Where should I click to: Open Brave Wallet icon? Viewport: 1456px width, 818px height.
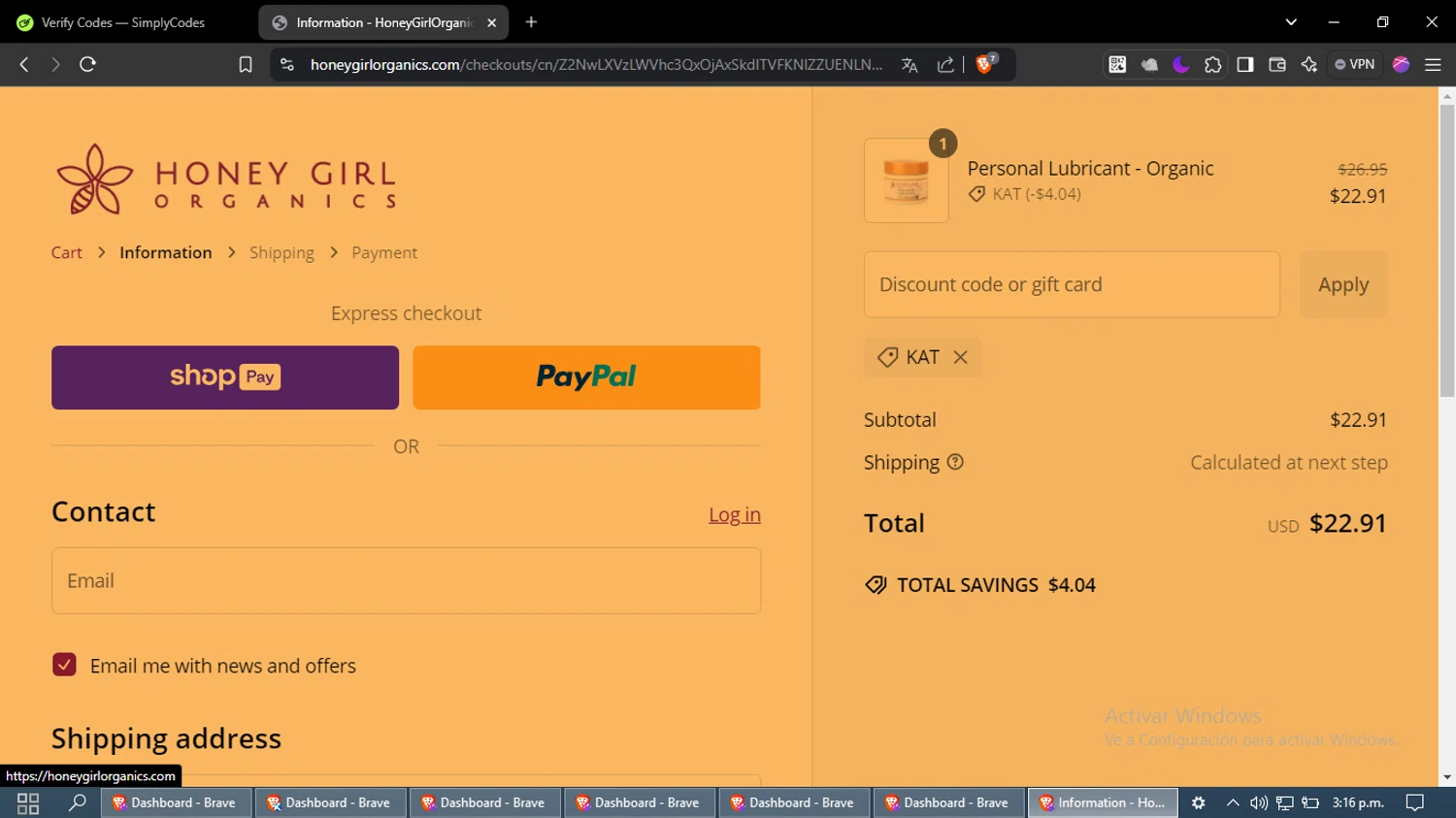click(1277, 64)
